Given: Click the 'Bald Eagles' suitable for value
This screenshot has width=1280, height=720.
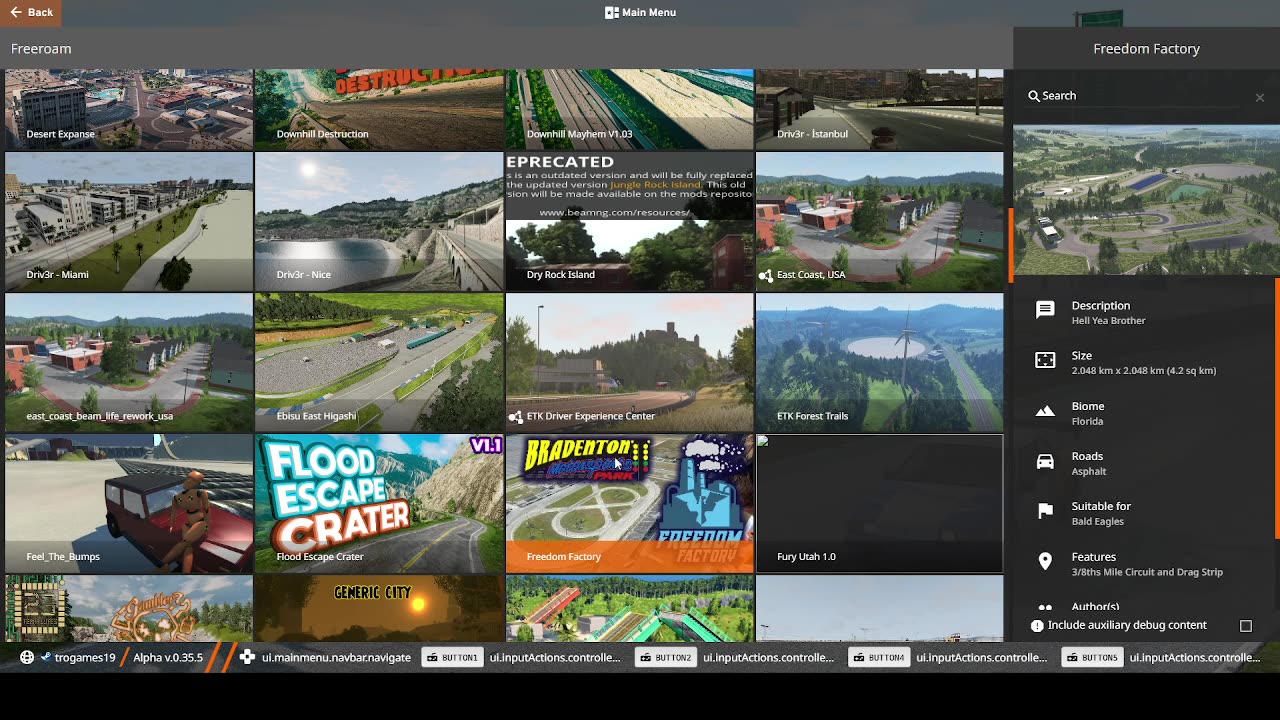Looking at the screenshot, I should (x=1097, y=522).
